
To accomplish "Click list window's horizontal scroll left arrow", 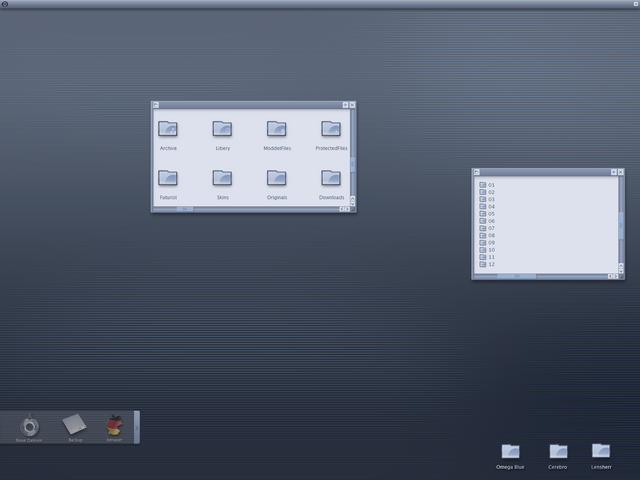I will coord(610,276).
